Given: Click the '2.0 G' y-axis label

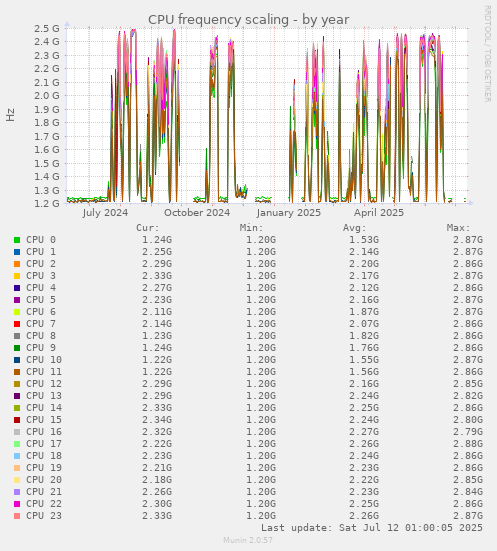Looking at the screenshot, I should click(x=47, y=96).
